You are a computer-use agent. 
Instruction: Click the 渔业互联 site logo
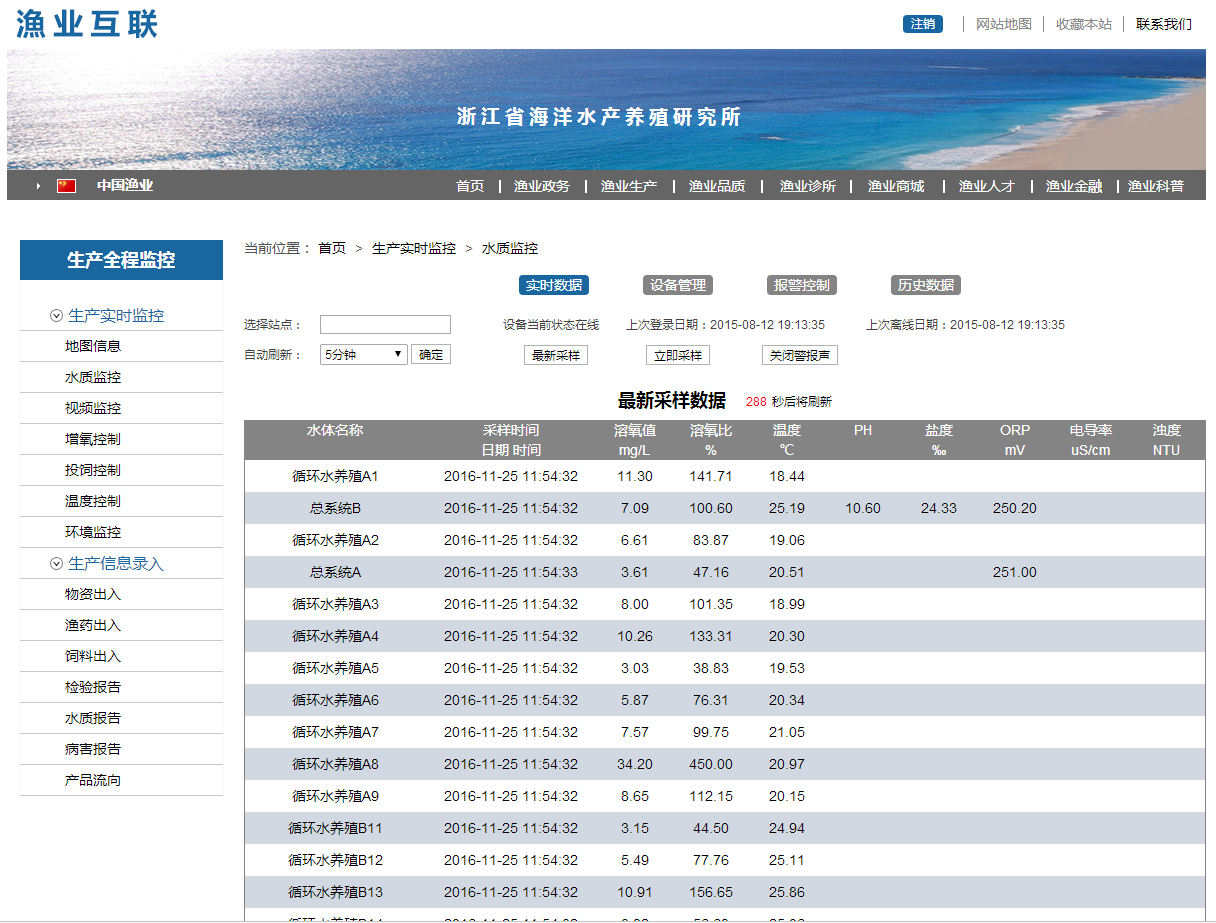click(87, 24)
